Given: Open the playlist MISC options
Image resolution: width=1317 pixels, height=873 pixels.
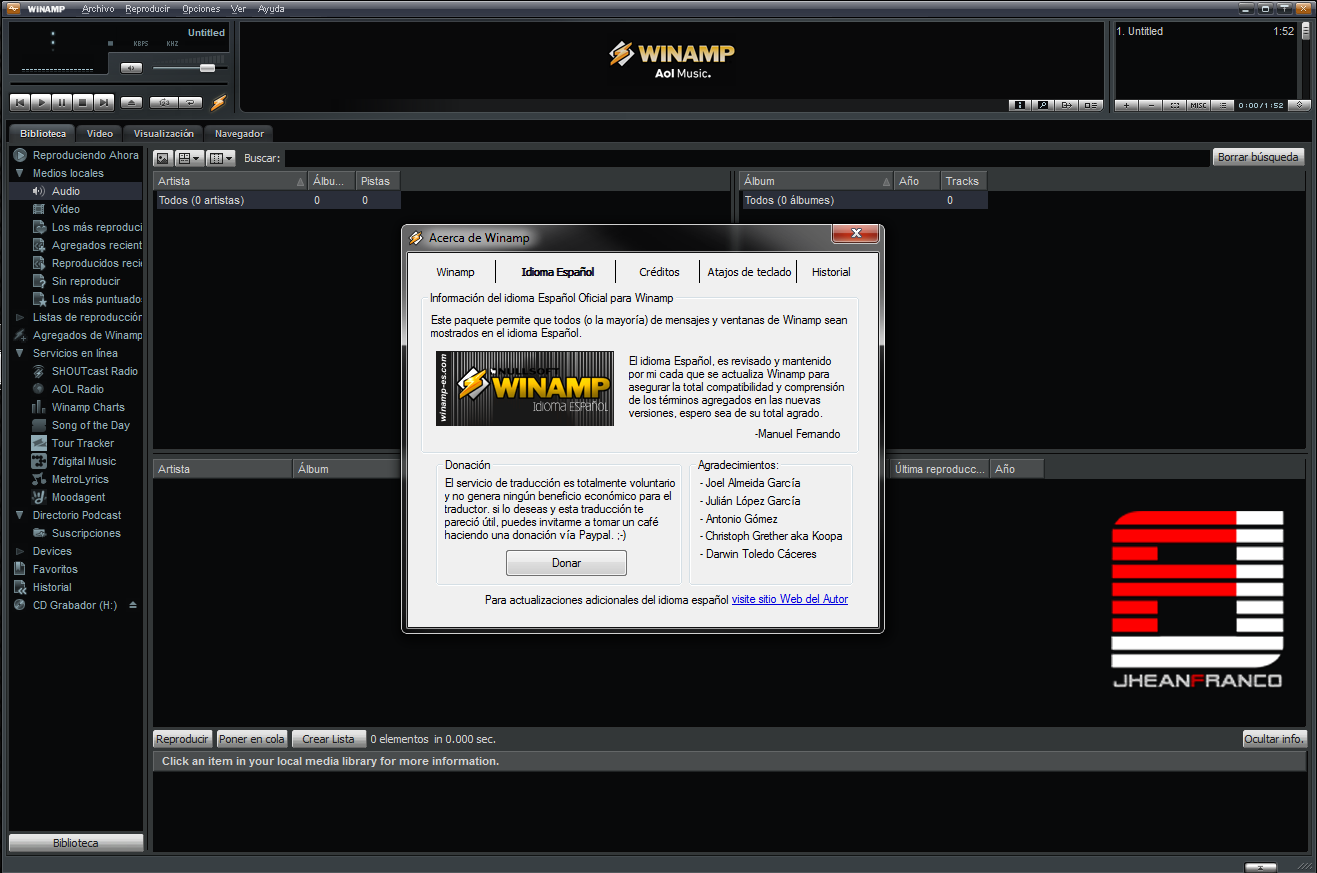Looking at the screenshot, I should pyautogui.click(x=1198, y=105).
